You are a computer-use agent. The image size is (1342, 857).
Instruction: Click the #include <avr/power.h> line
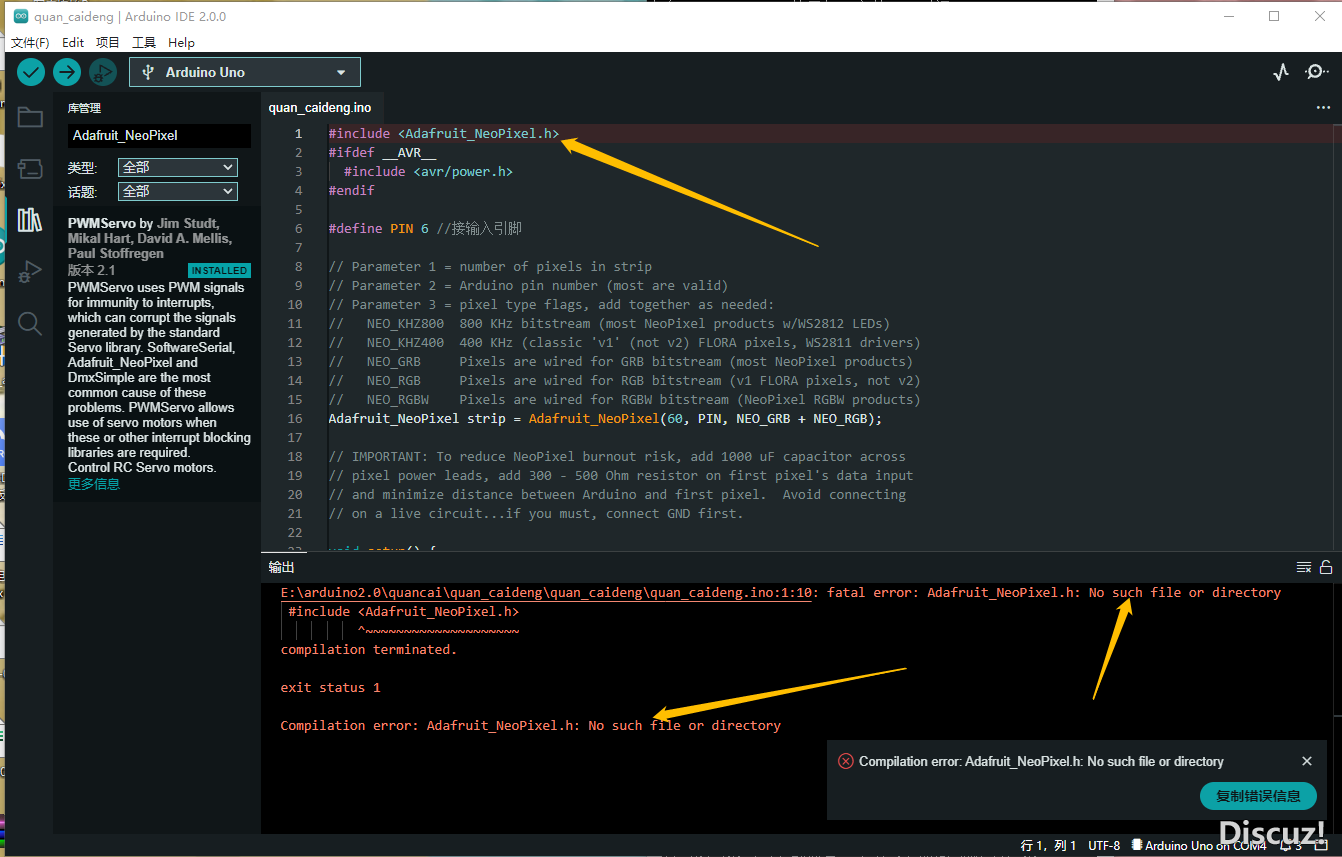tap(428, 172)
